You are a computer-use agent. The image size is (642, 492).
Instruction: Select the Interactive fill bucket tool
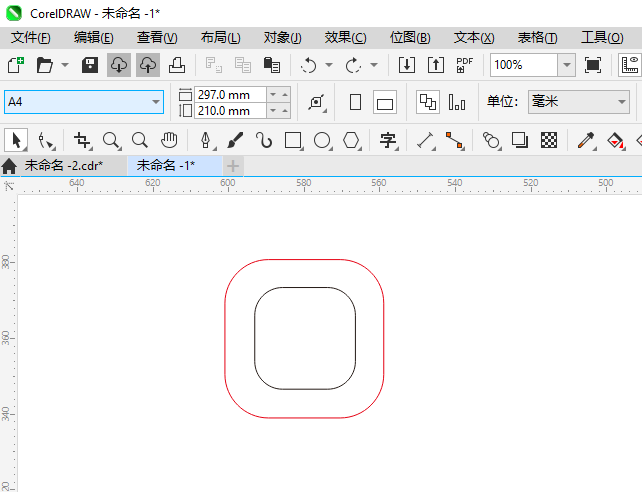(x=615, y=140)
